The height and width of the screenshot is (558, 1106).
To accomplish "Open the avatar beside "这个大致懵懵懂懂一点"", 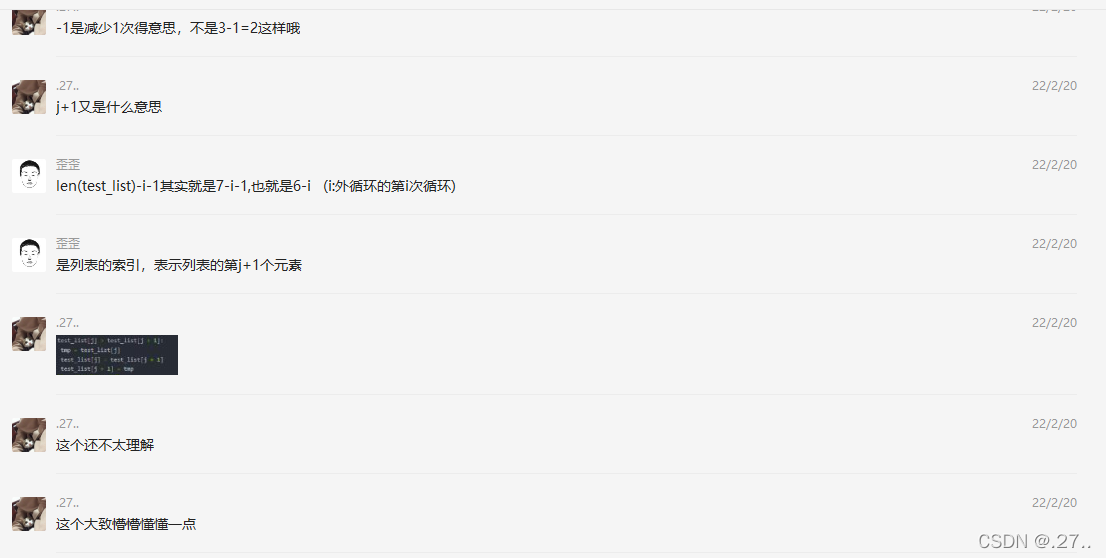I will tap(29, 514).
